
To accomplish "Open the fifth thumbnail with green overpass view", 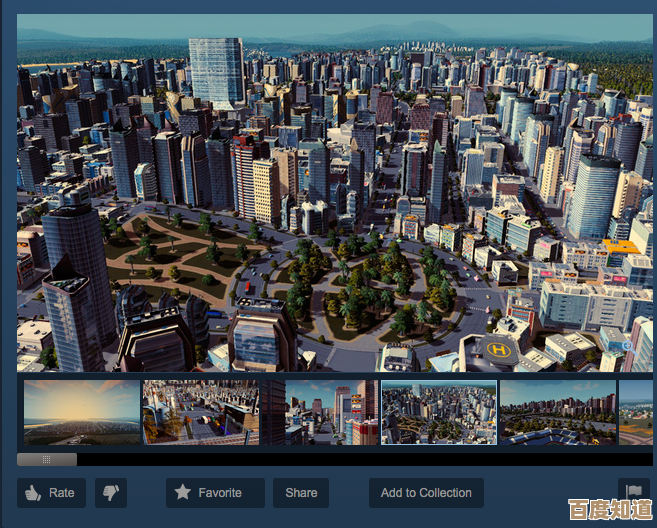I will pos(557,412).
